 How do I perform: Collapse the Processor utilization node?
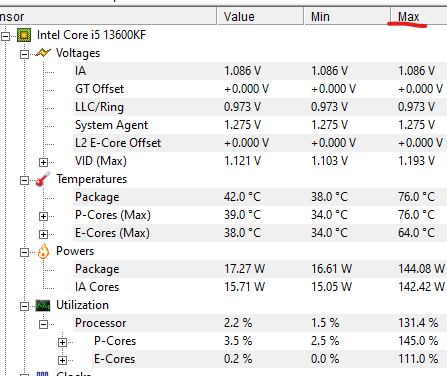(43, 324)
